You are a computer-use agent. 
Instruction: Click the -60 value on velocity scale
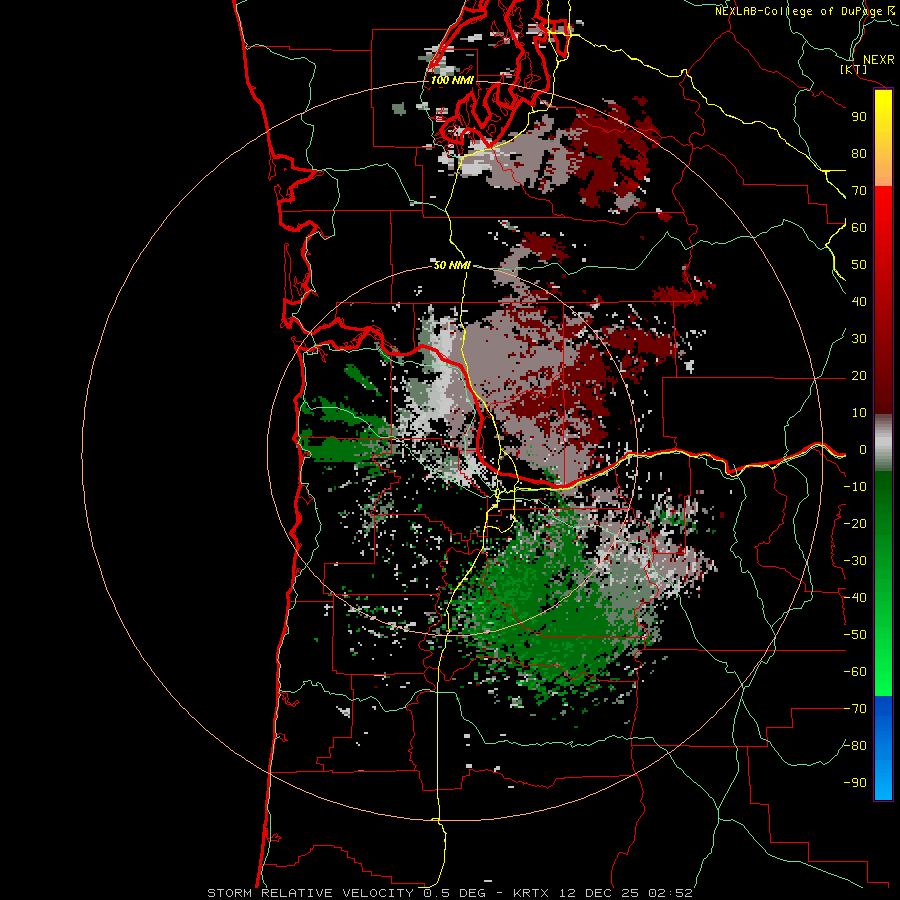pyautogui.click(x=855, y=672)
